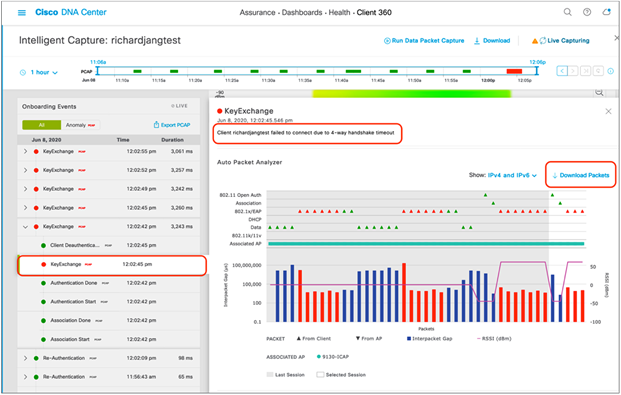The width and height of the screenshot is (621, 395).
Task: Click the first red 802.1x/EAP packet marker
Action: (x=300, y=212)
